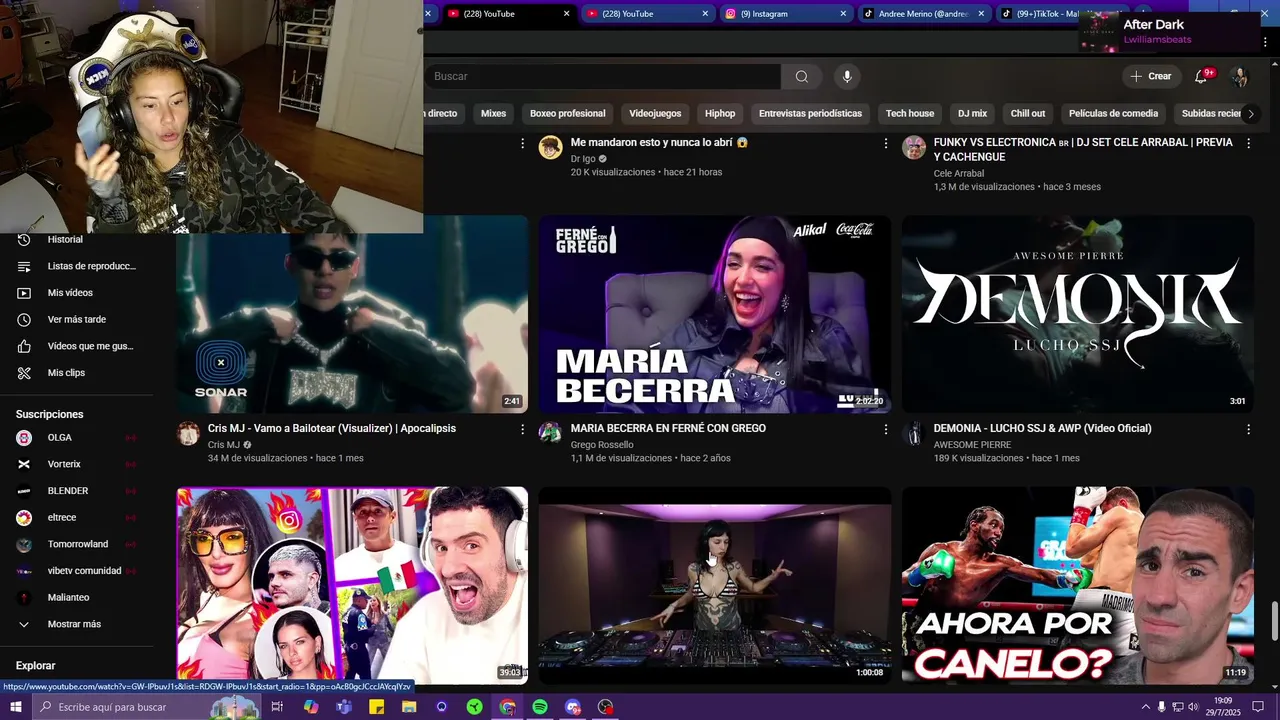The height and width of the screenshot is (720, 1280).
Task: Open OLGA subscription channel
Action: (77, 438)
